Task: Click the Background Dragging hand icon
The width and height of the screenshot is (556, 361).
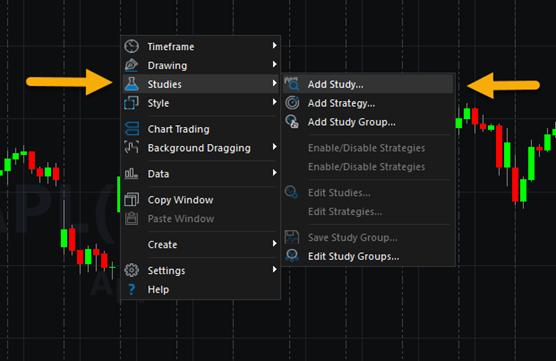Action: click(132, 148)
